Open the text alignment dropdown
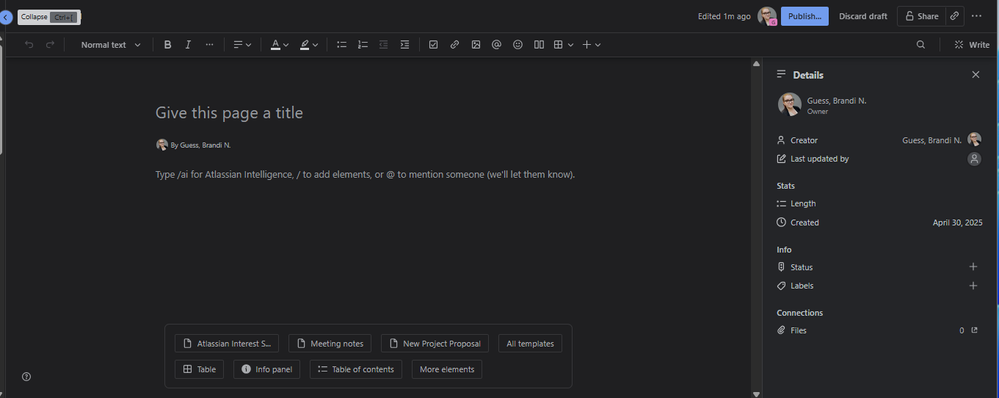The width and height of the screenshot is (999, 398). (241, 45)
